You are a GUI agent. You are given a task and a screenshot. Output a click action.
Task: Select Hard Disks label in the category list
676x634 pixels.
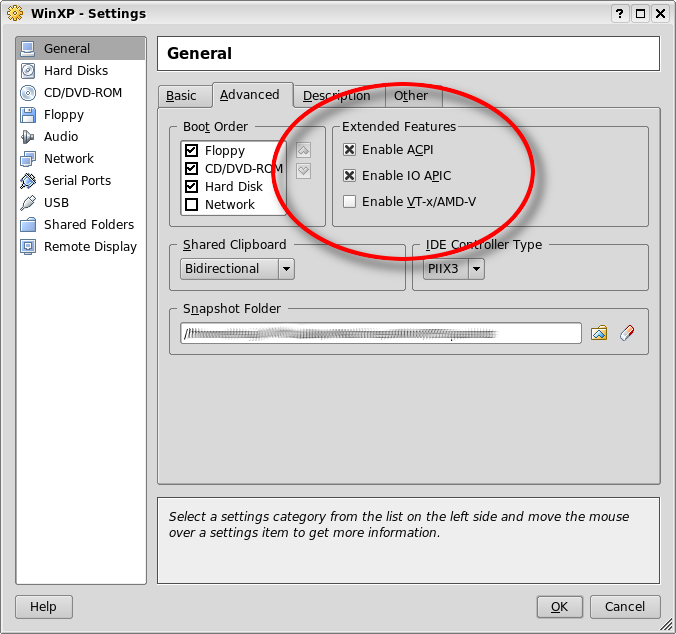(x=76, y=71)
